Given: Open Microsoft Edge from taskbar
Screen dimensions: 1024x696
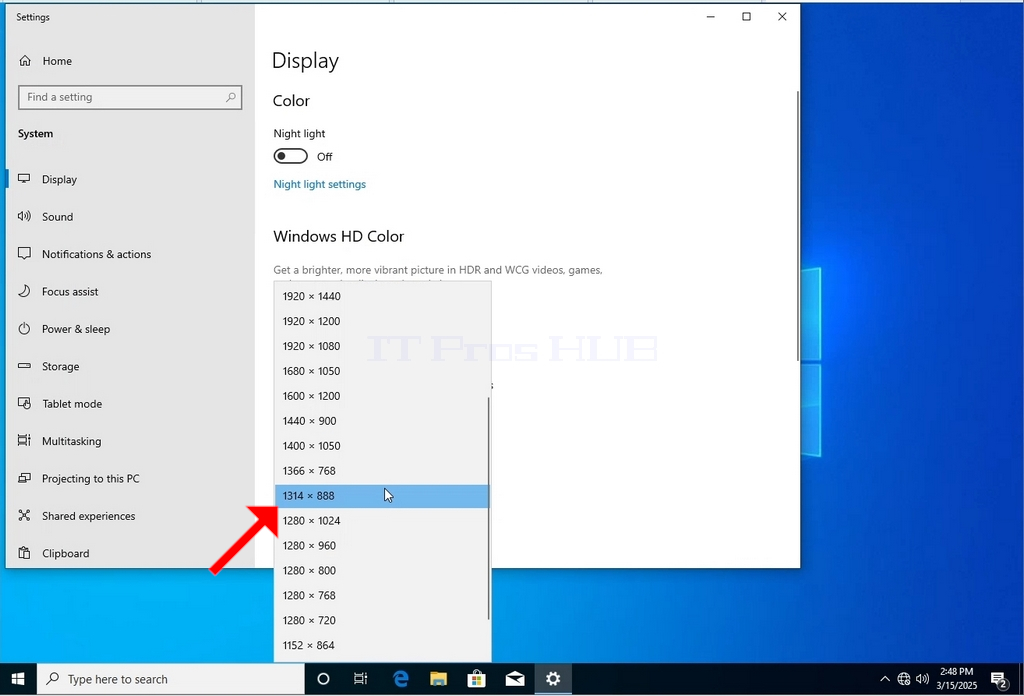Looking at the screenshot, I should click(400, 679).
